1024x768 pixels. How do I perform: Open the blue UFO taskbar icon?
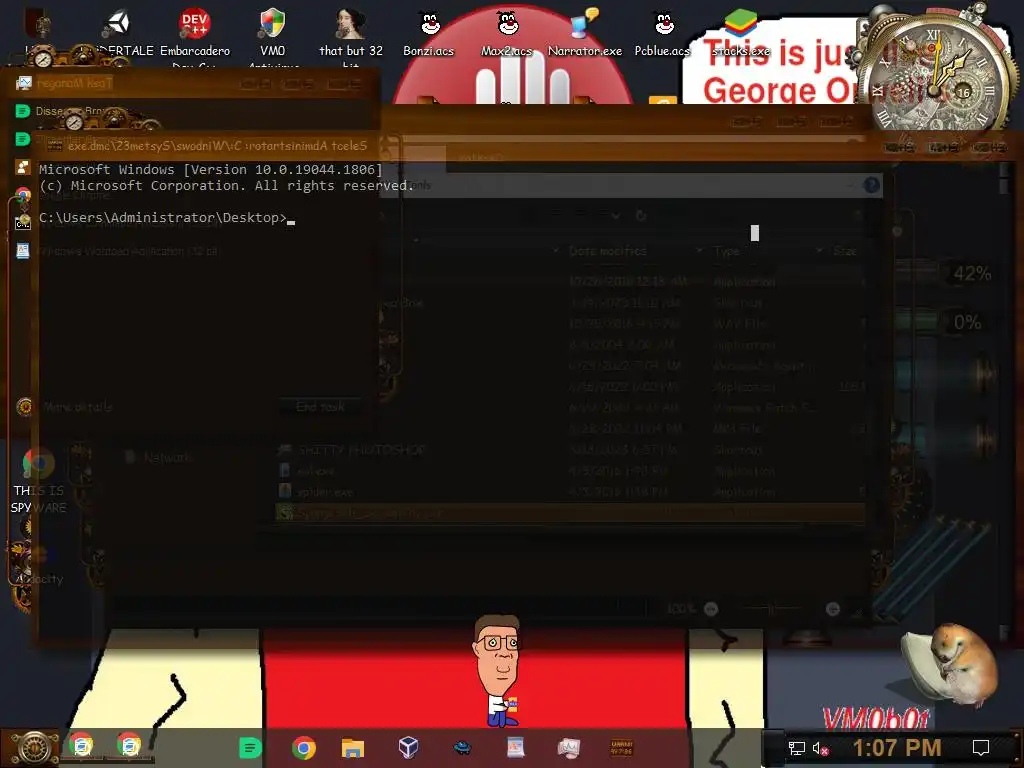click(462, 746)
